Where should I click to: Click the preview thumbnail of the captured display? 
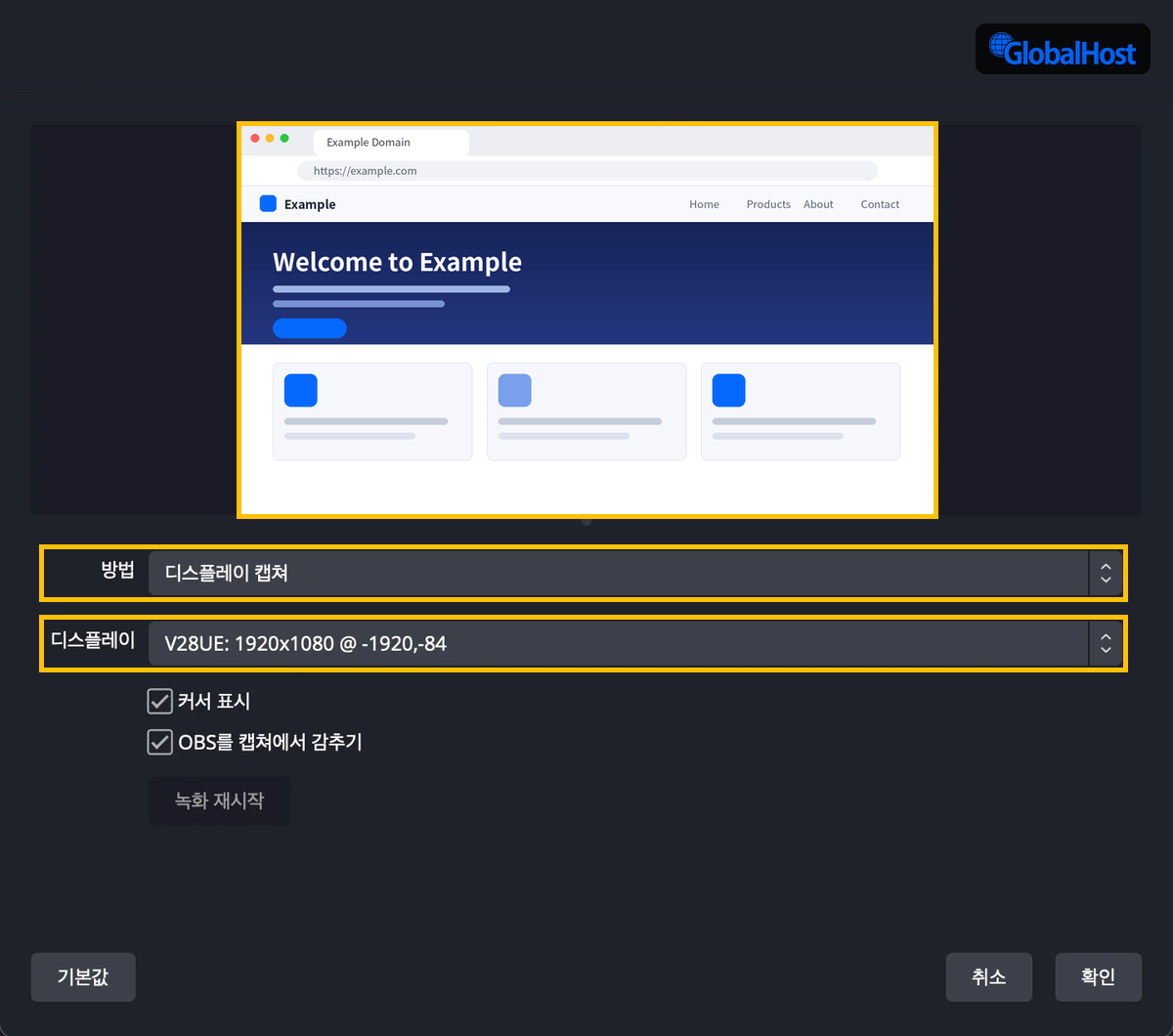pos(586,320)
